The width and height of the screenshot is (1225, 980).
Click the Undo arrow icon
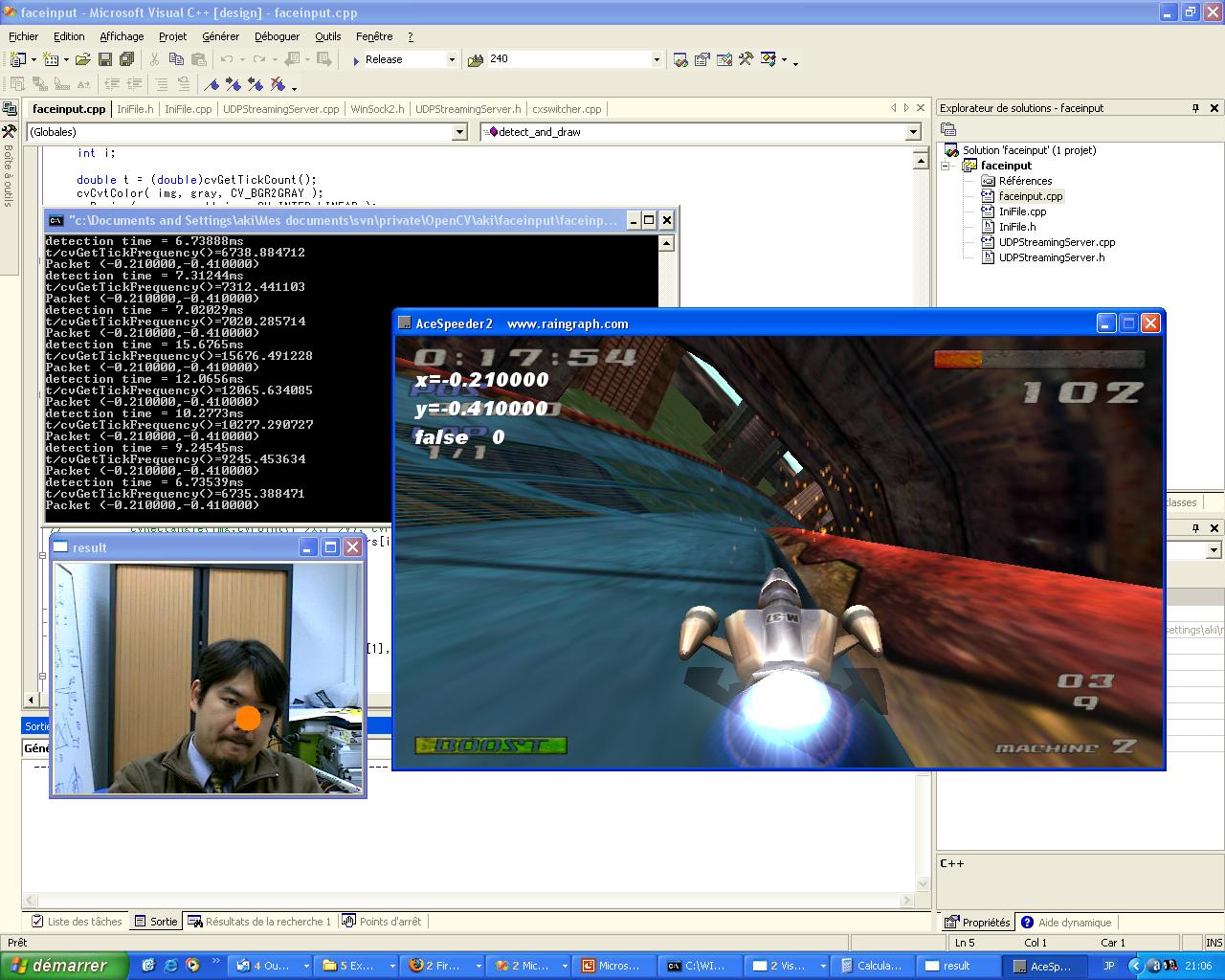pos(226,59)
